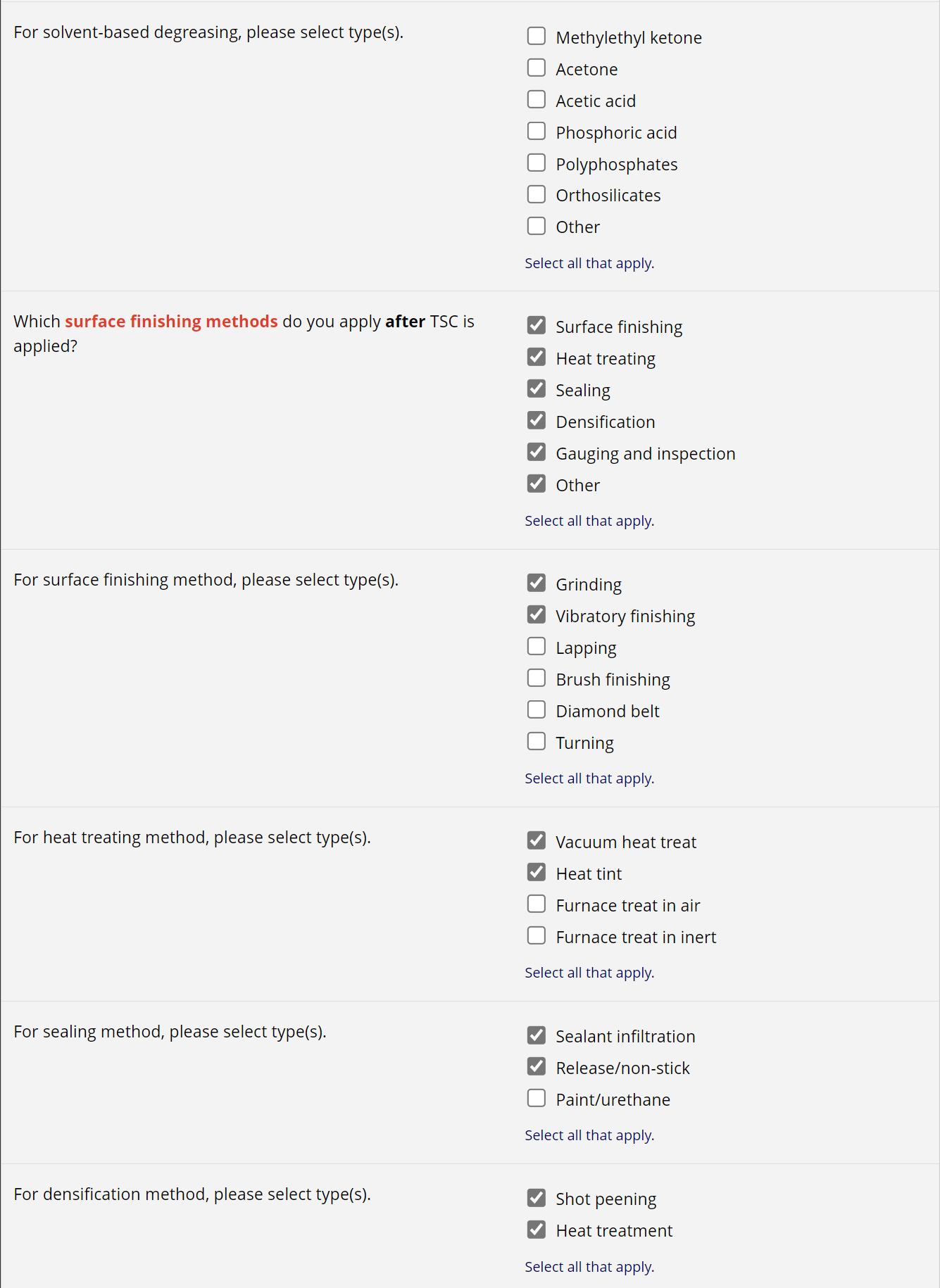
Task: Enable the Phosphoric acid option
Action: coord(537,131)
